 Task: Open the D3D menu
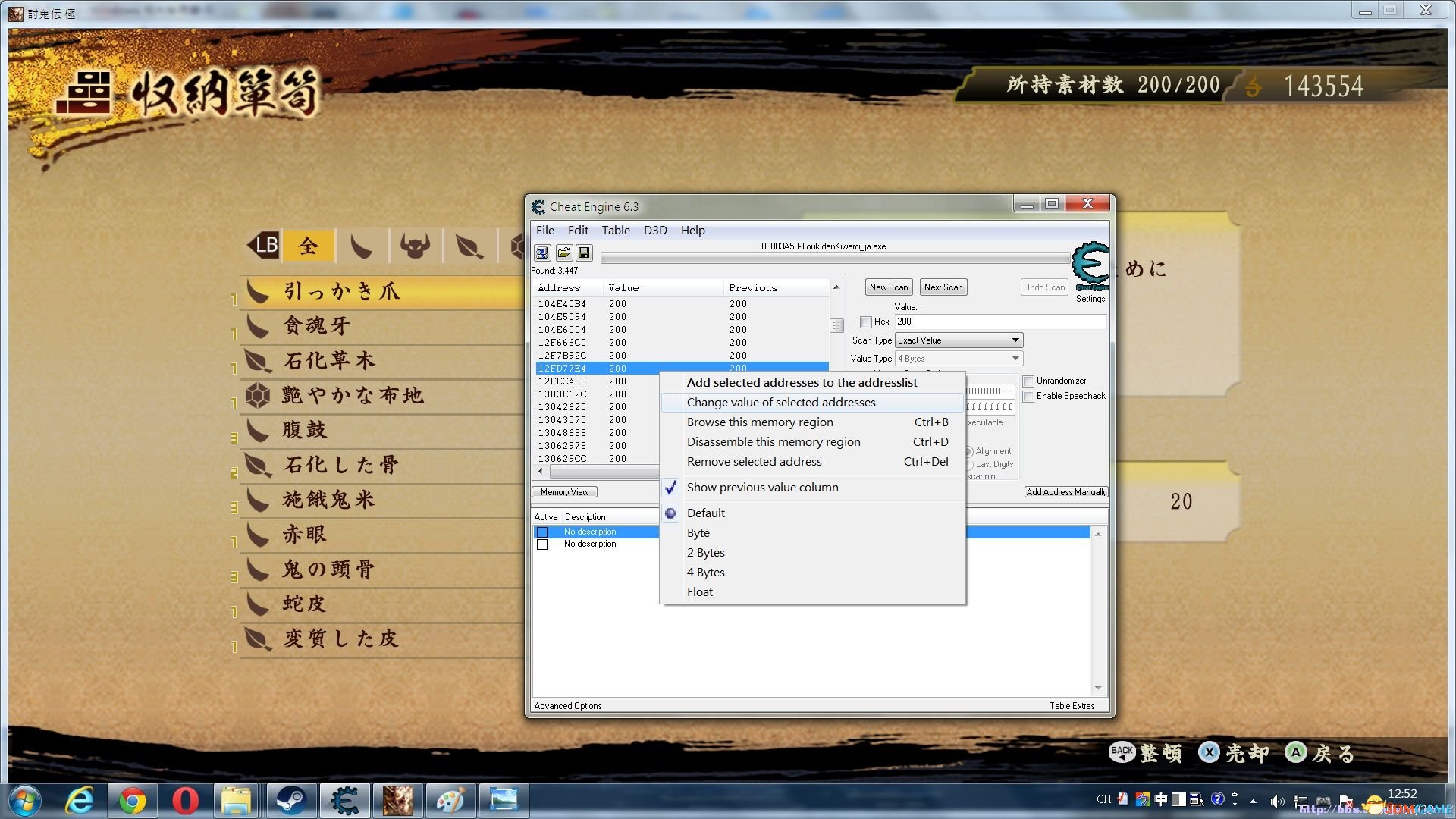click(655, 231)
